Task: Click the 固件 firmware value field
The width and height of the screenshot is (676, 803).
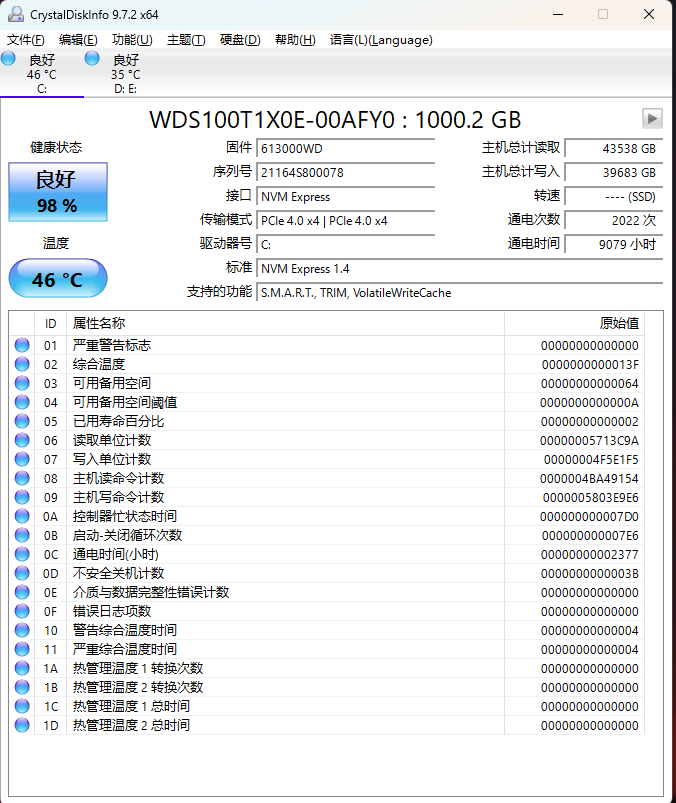Action: (x=345, y=148)
